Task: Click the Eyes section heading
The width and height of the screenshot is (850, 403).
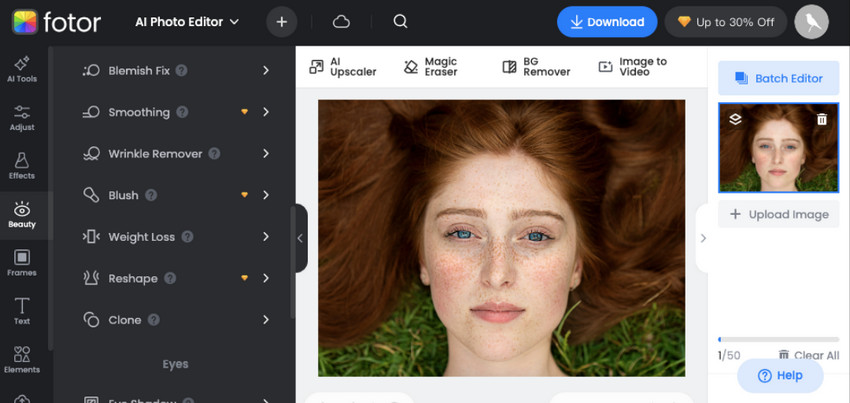Action: [176, 364]
